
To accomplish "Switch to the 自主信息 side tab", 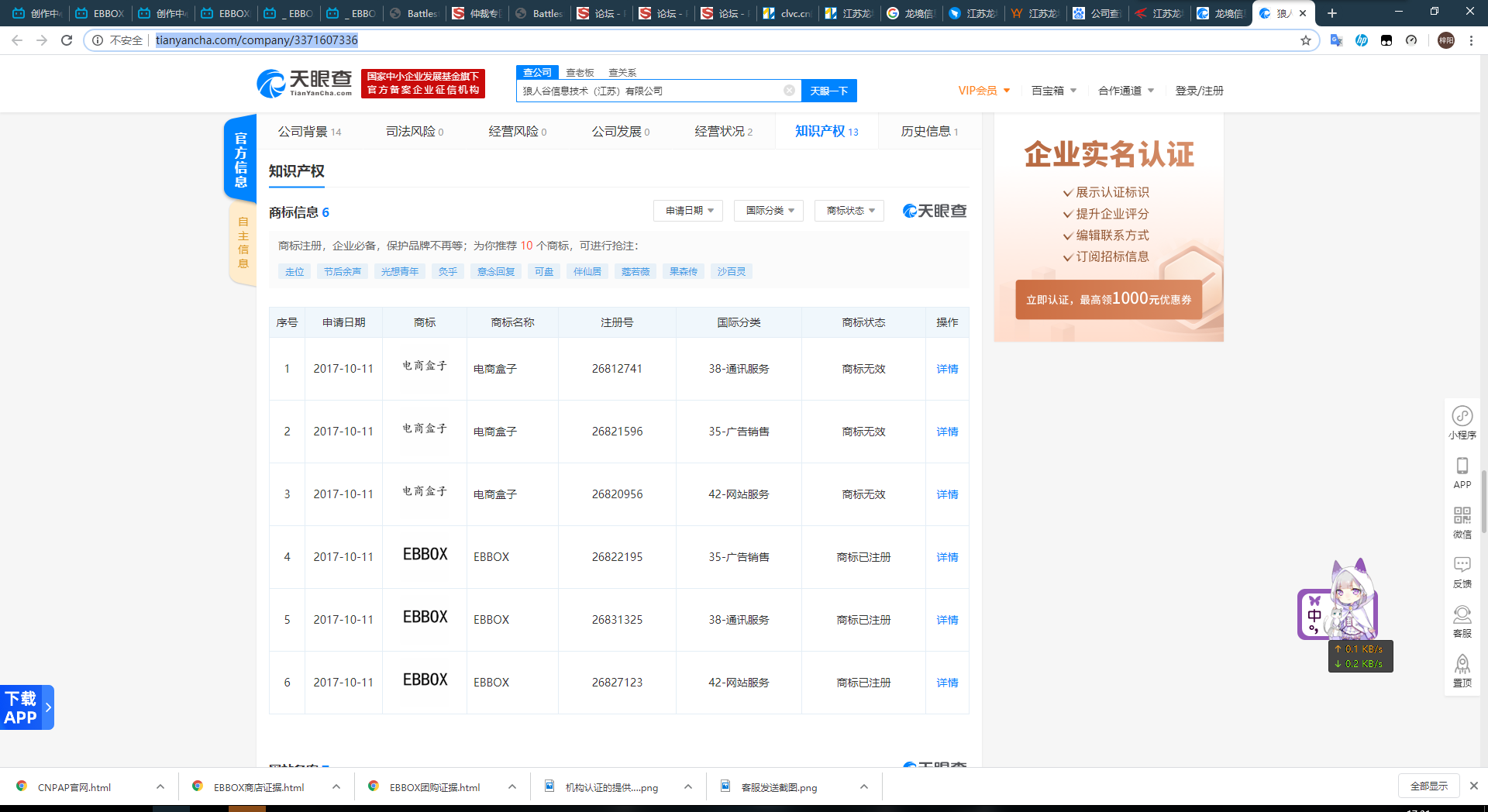I will tap(243, 243).
